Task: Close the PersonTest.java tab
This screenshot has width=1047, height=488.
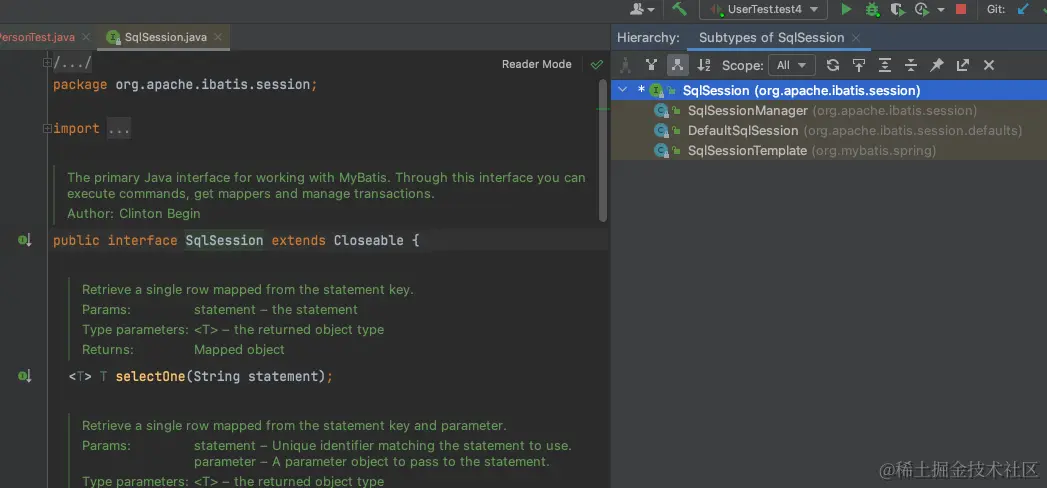Action: coord(87,37)
